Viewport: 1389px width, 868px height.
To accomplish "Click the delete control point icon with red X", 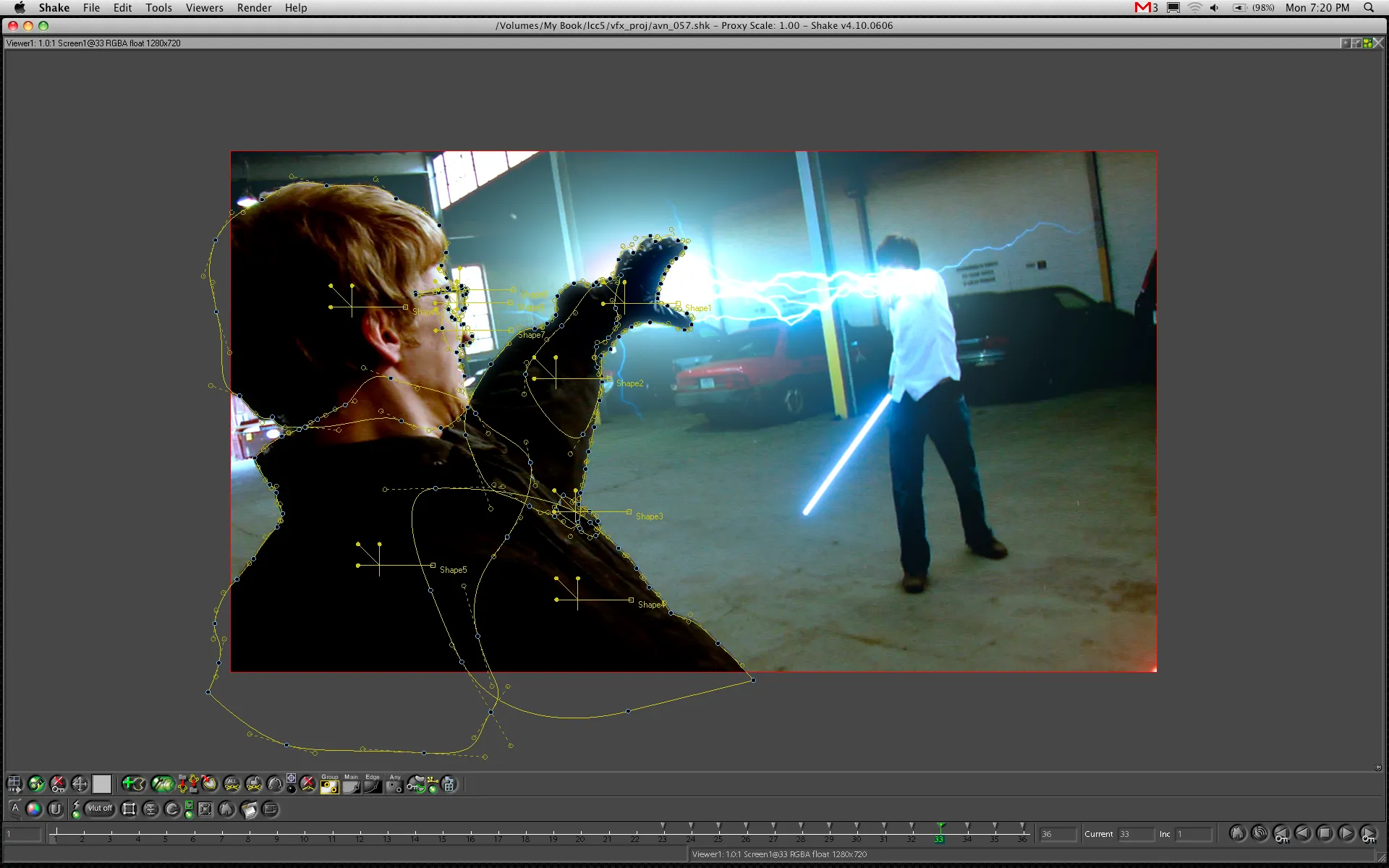I will pos(307,784).
